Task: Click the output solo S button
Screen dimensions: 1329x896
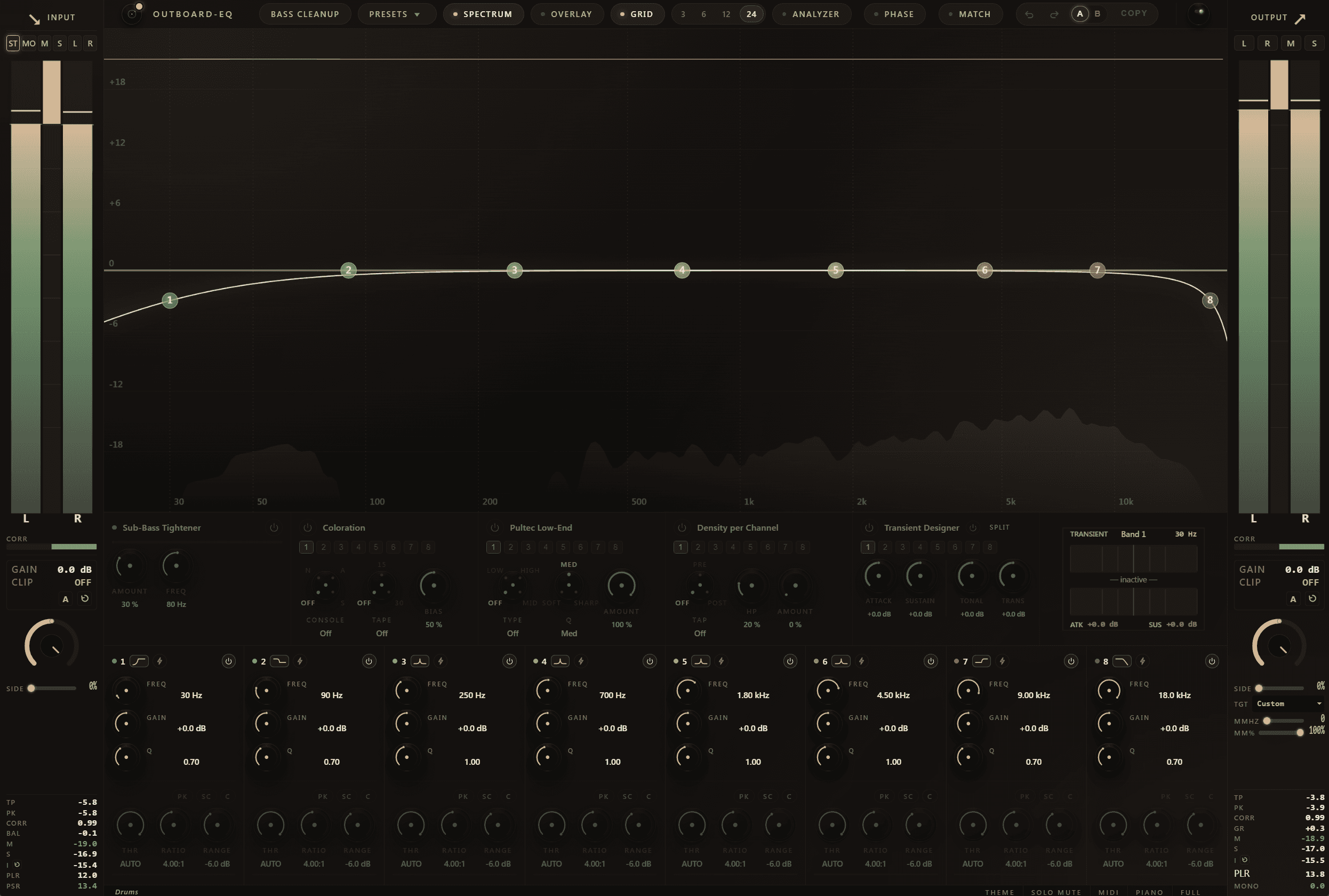Action: [x=1314, y=43]
